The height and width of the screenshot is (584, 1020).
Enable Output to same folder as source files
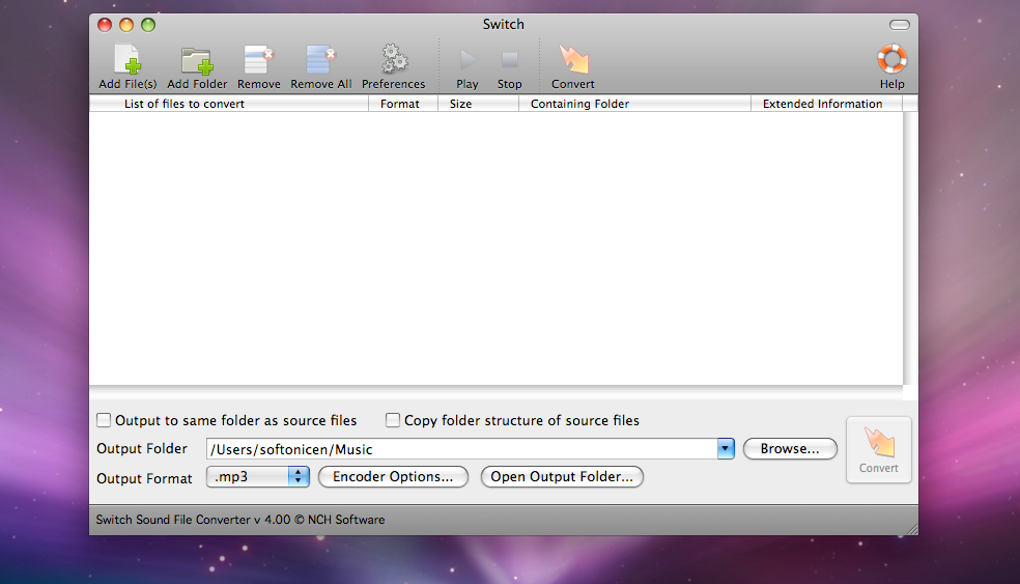click(103, 420)
